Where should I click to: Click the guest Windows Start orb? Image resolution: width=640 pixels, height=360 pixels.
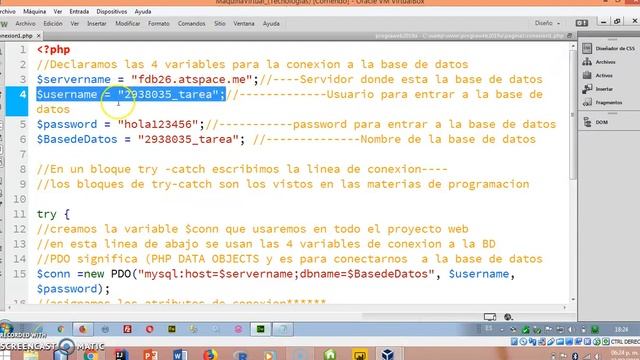(x=7, y=329)
